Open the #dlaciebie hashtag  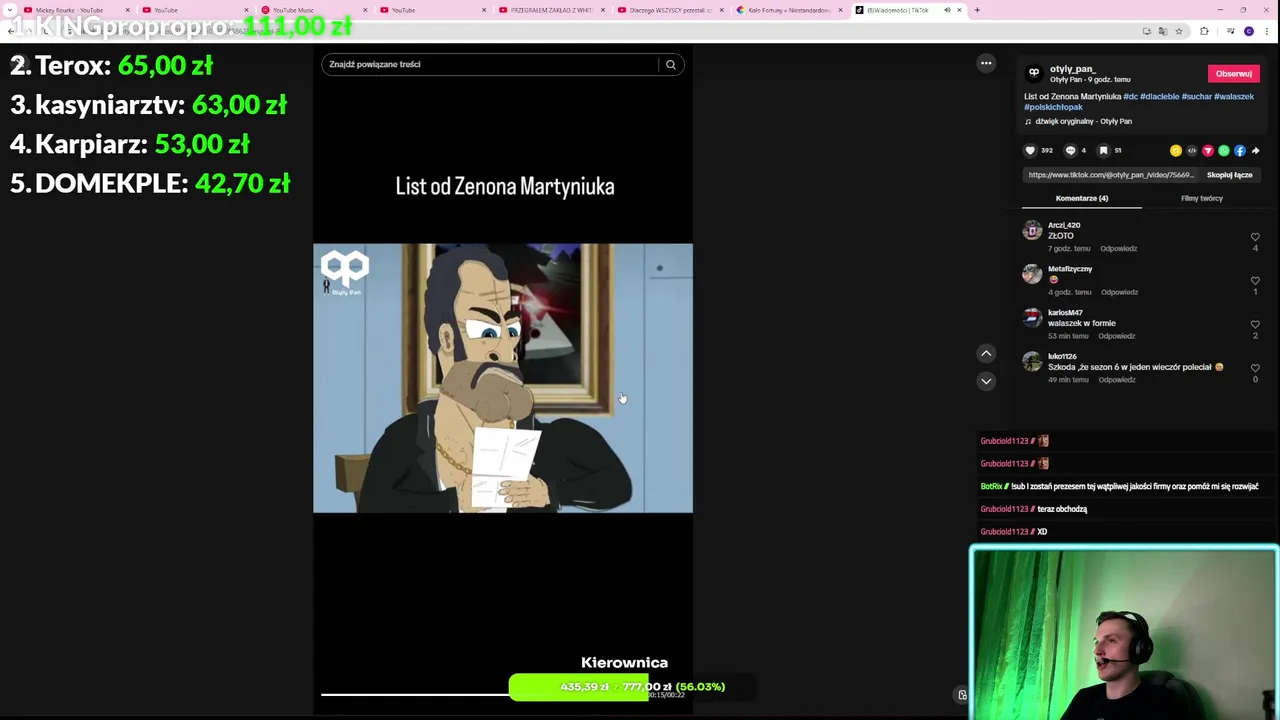[1159, 97]
